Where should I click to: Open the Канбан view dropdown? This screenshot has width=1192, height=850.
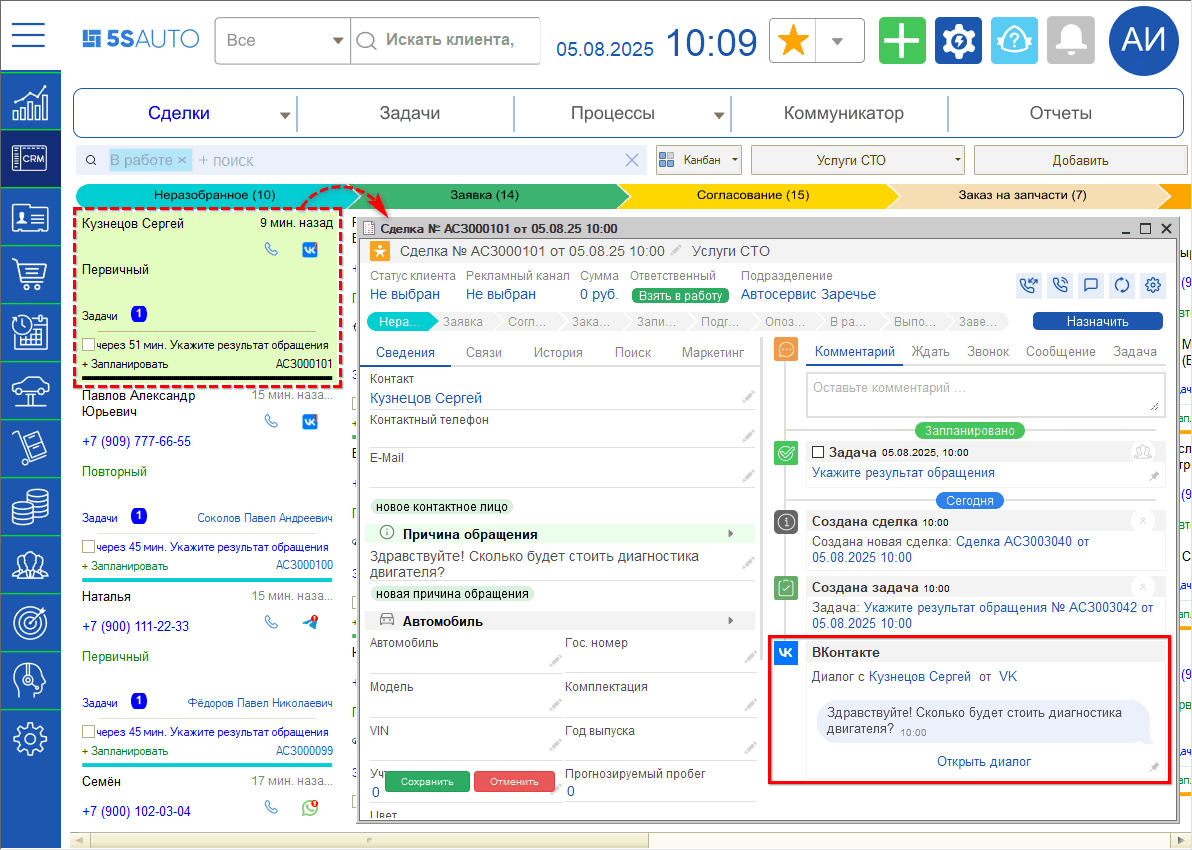[x=699, y=160]
